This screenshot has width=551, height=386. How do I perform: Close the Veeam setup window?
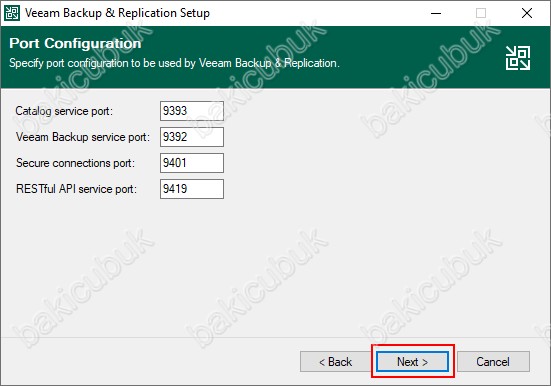[527, 13]
